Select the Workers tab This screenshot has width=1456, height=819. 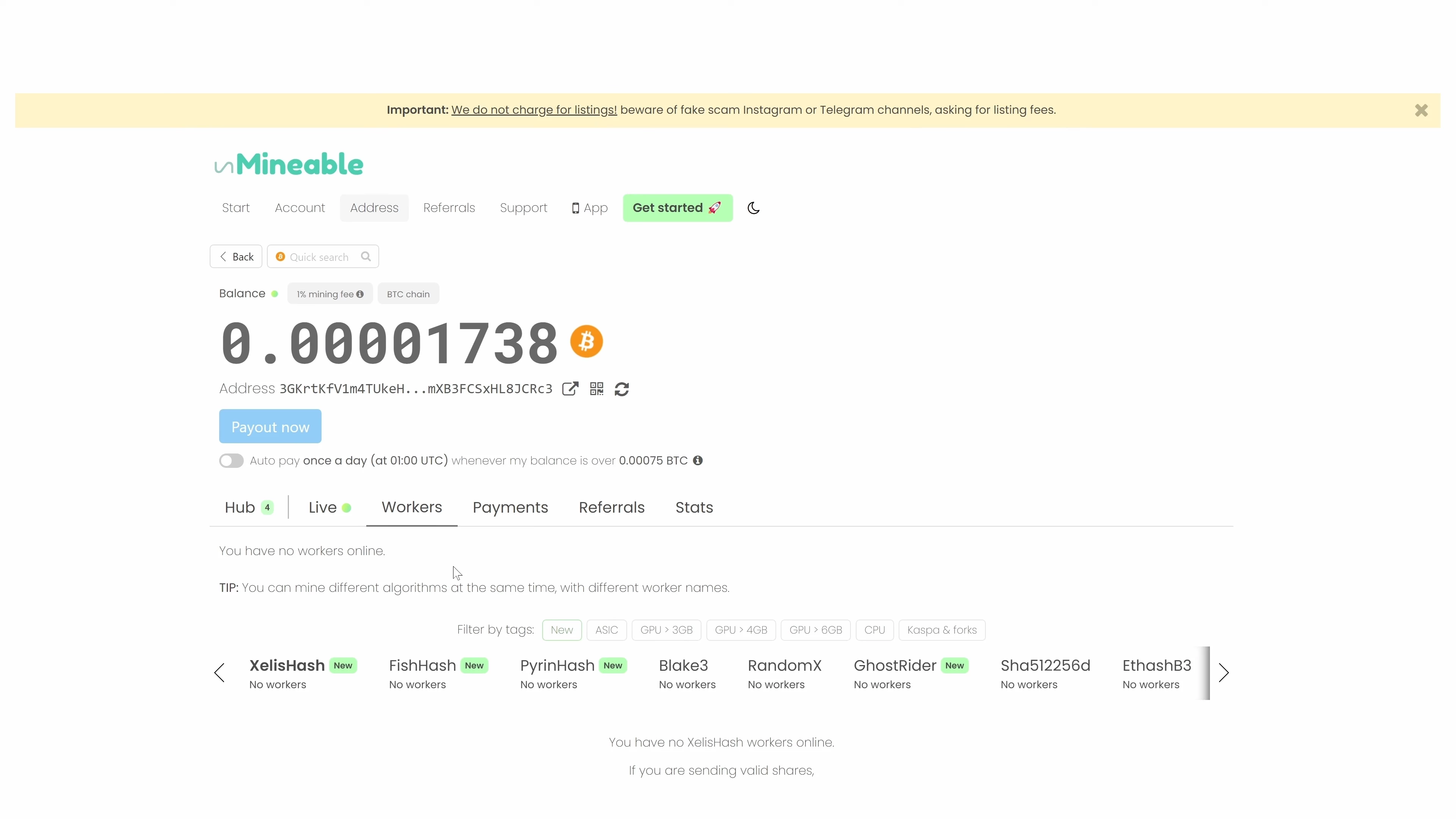[x=411, y=507]
